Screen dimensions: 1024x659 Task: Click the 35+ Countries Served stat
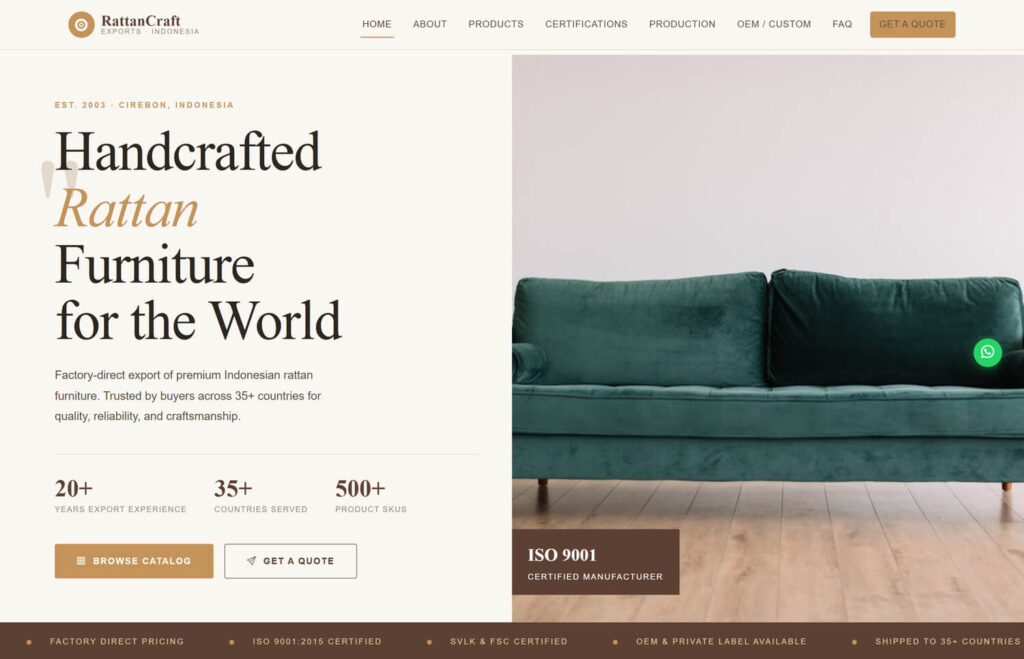[261, 496]
